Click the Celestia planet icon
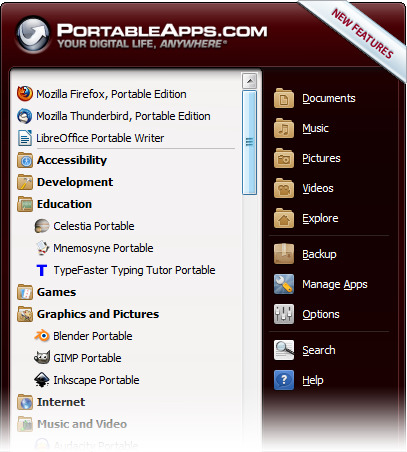407x452 pixels. 42,226
